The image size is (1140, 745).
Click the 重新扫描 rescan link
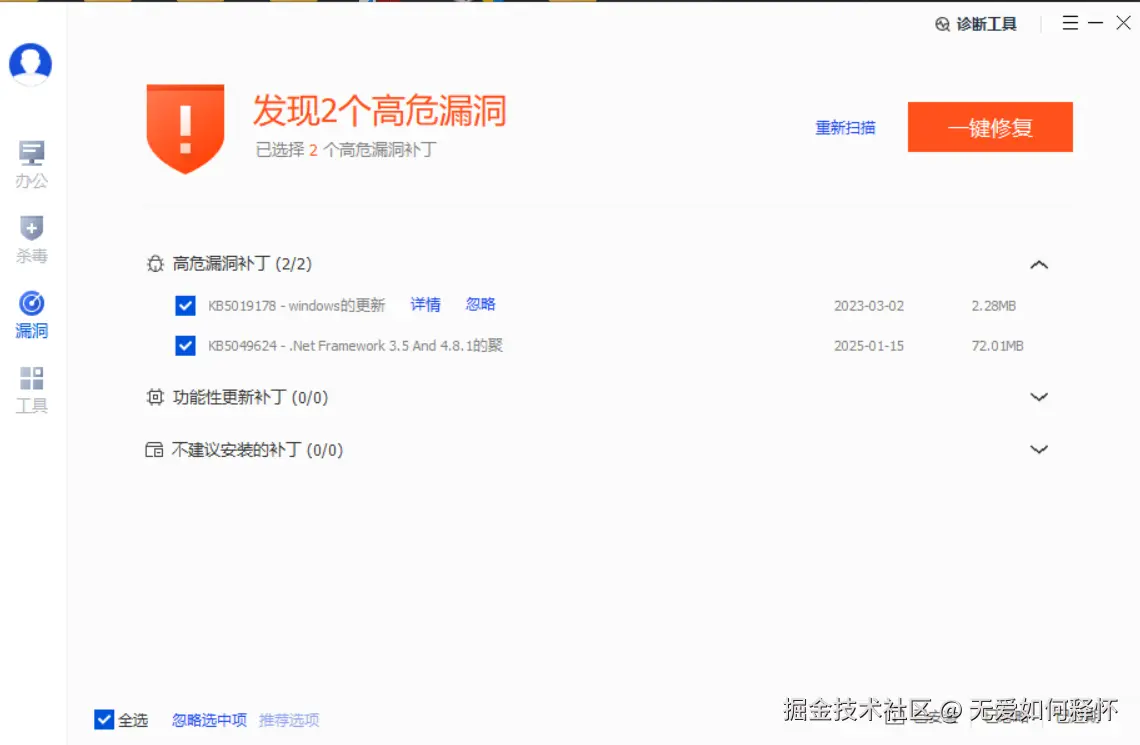[x=845, y=128]
